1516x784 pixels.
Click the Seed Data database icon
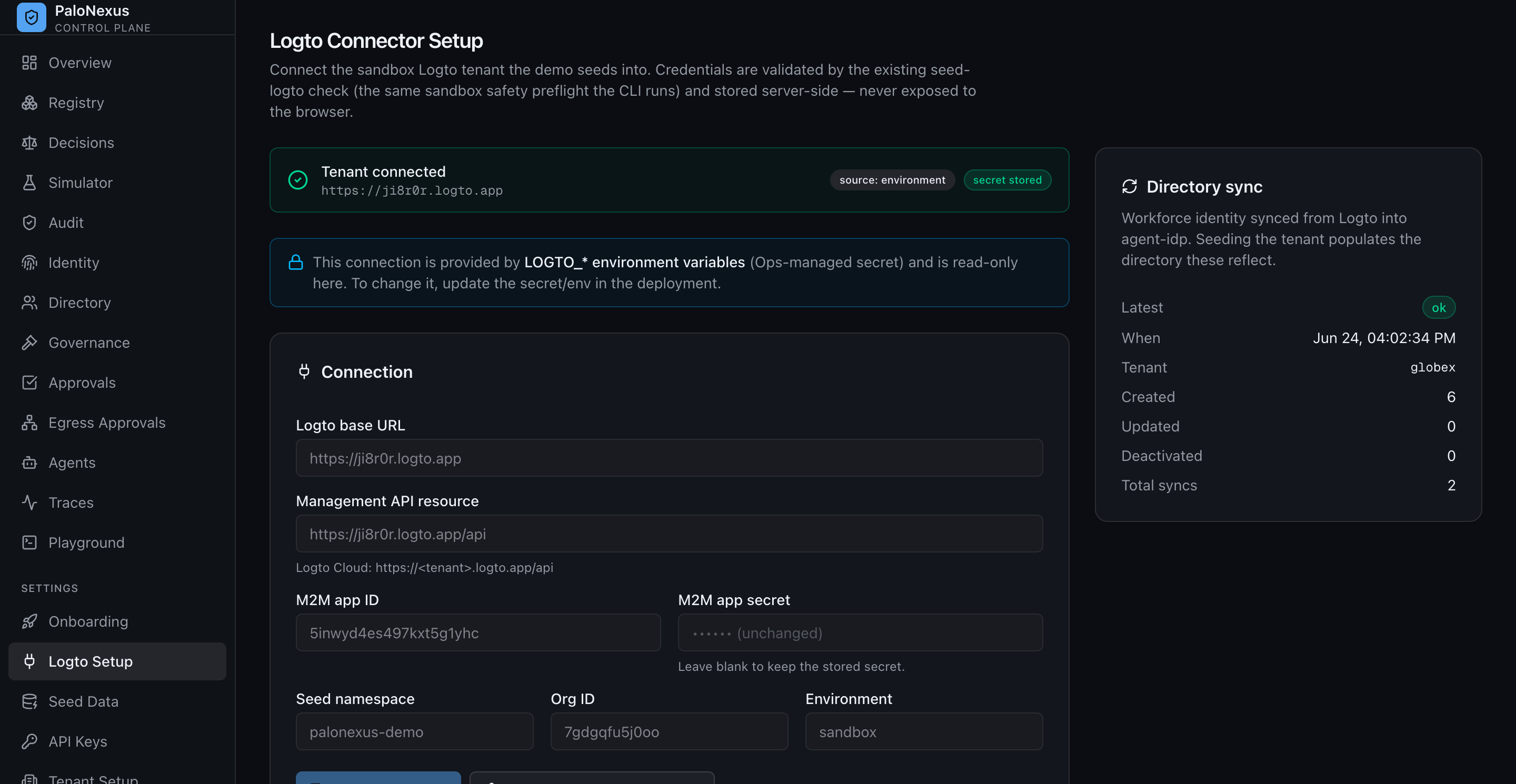pyautogui.click(x=29, y=702)
